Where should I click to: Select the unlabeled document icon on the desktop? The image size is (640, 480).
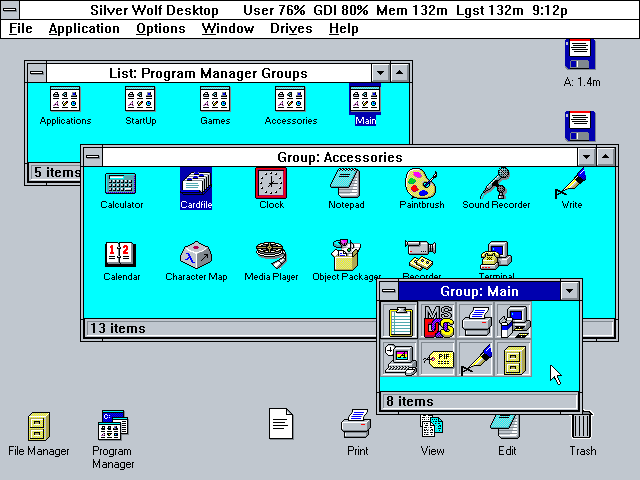(281, 424)
